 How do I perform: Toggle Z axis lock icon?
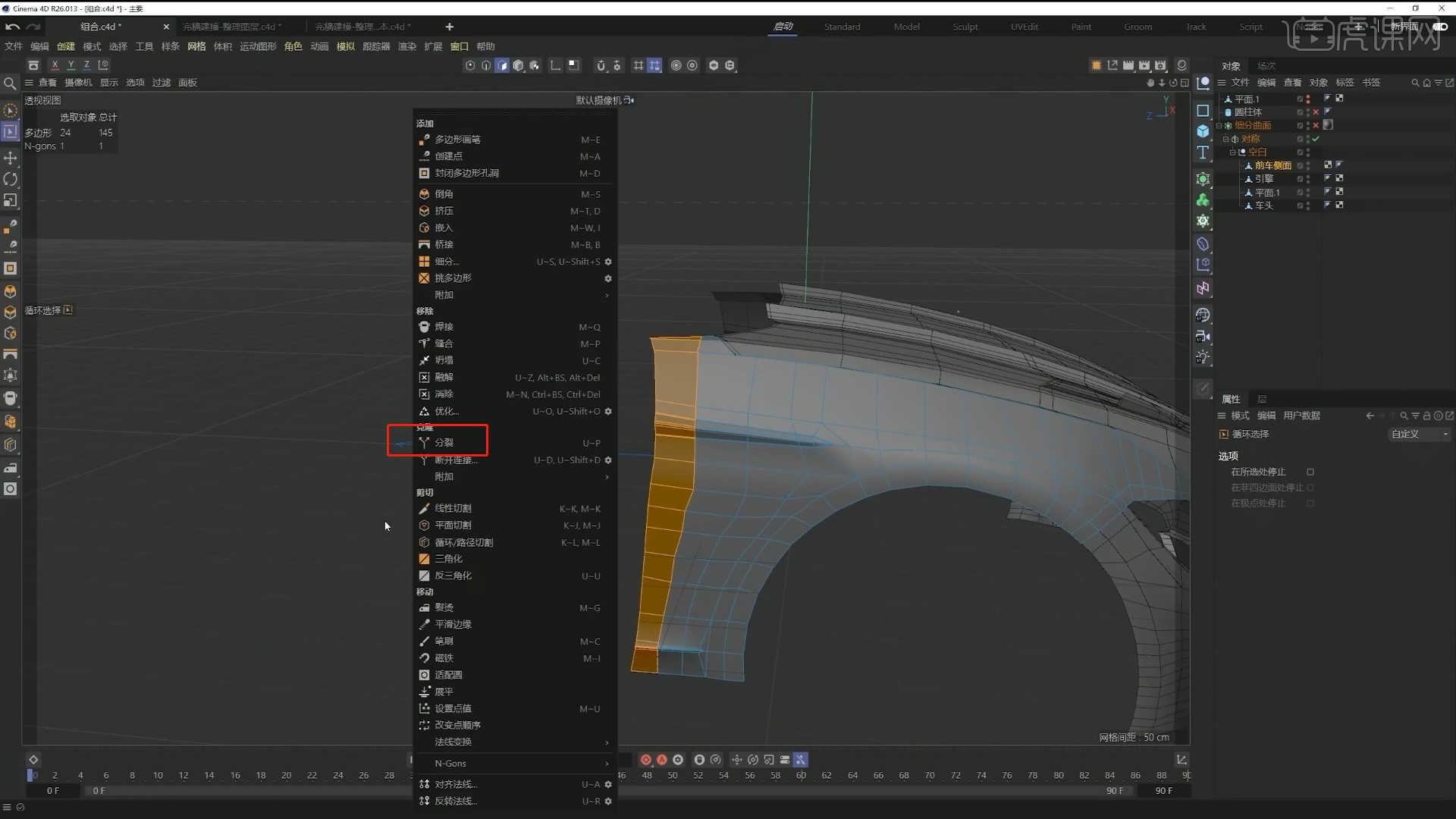click(x=86, y=65)
